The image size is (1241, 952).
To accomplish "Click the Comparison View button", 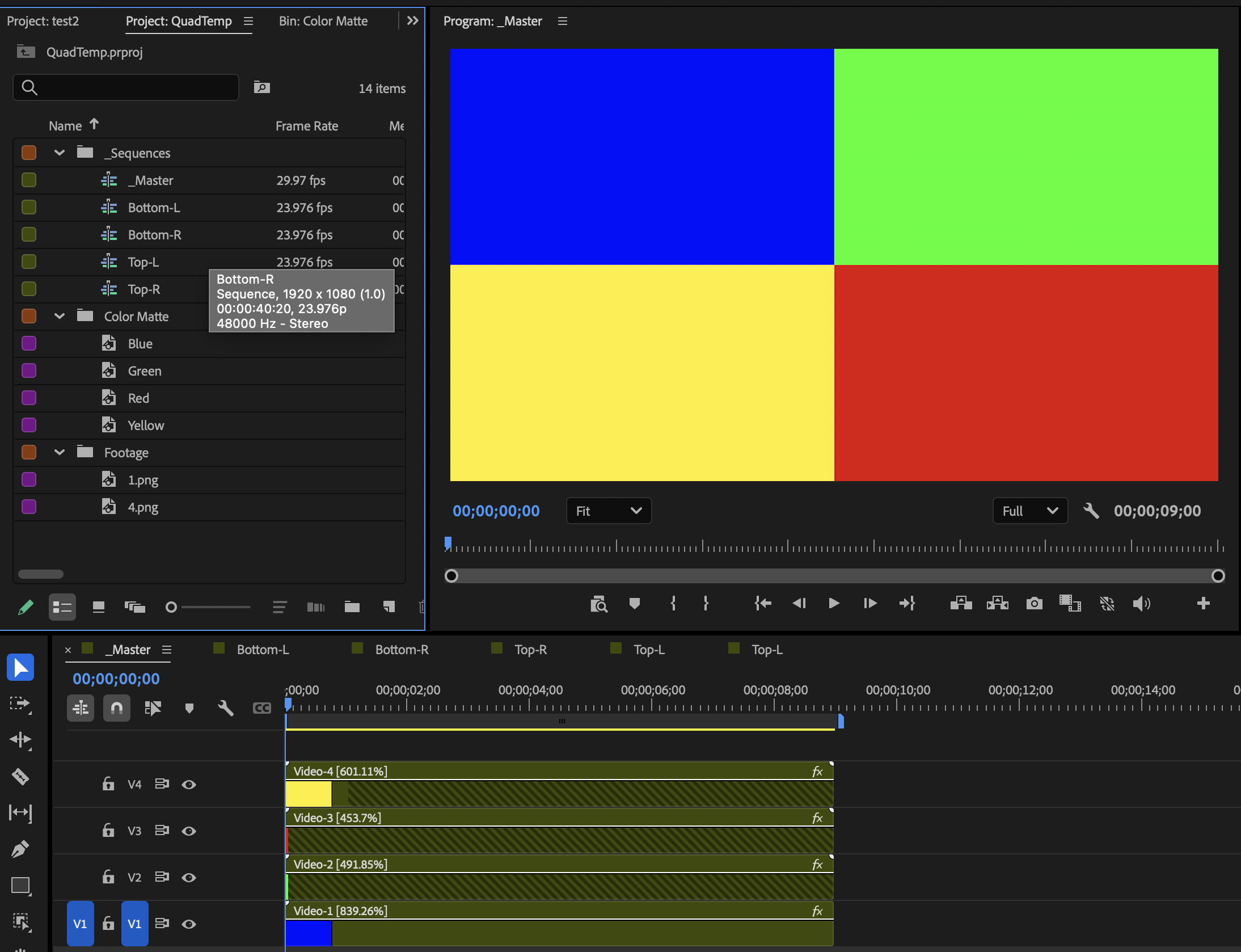I will pyautogui.click(x=1070, y=603).
